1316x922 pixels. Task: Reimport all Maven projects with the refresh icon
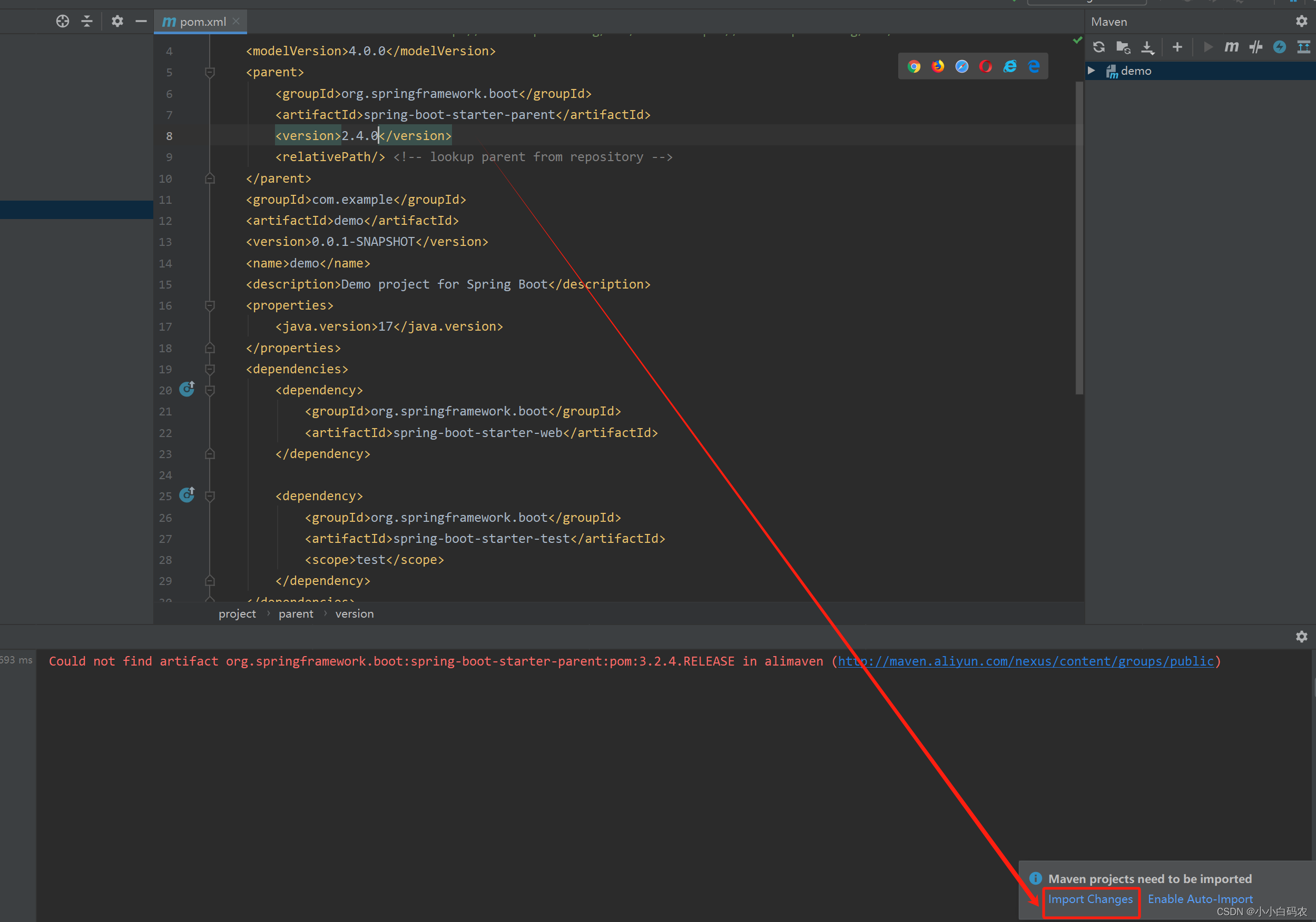(x=1099, y=47)
